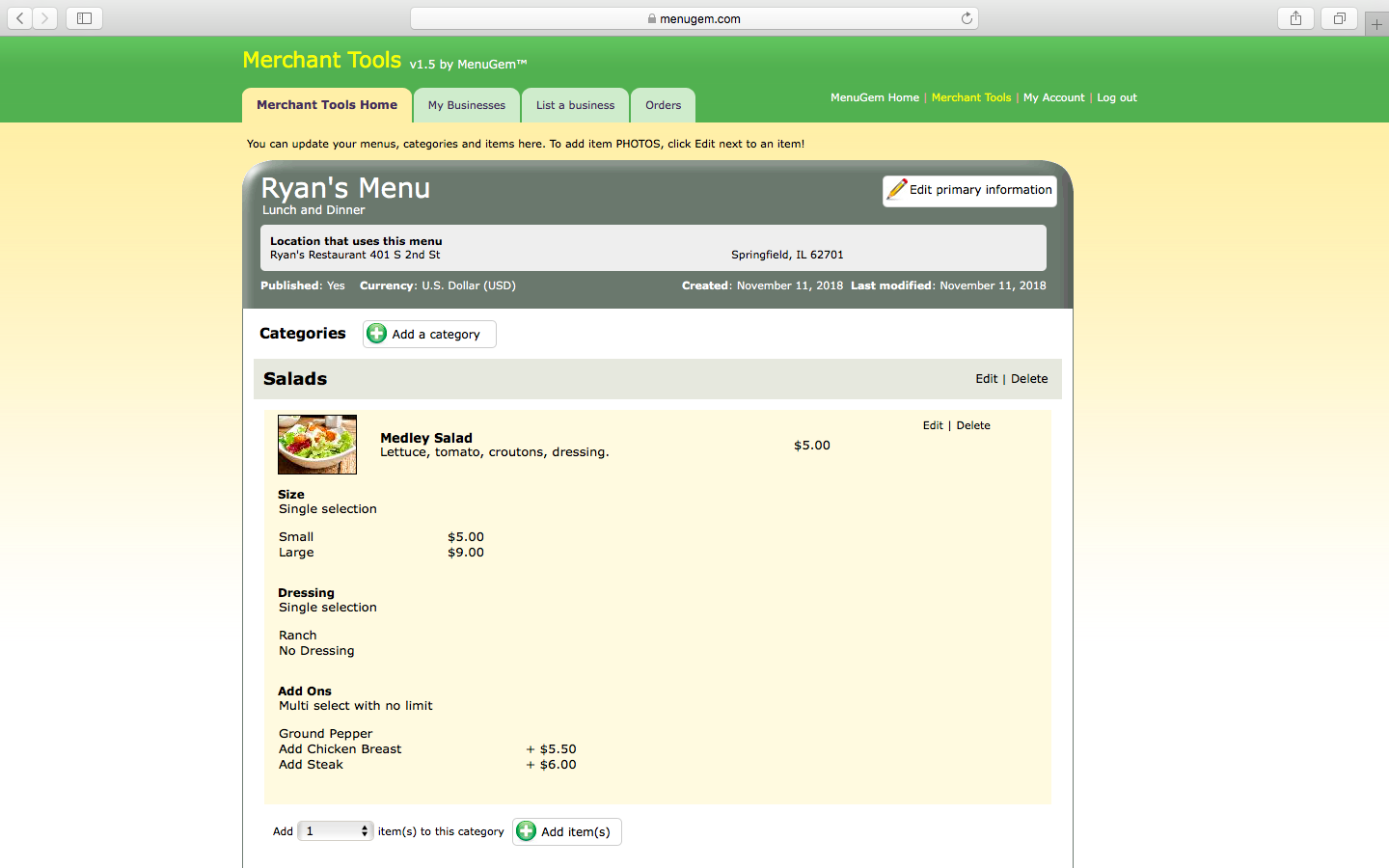Screen dimensions: 1389x868
Task: Delete the Medley Salad item
Action: [973, 425]
